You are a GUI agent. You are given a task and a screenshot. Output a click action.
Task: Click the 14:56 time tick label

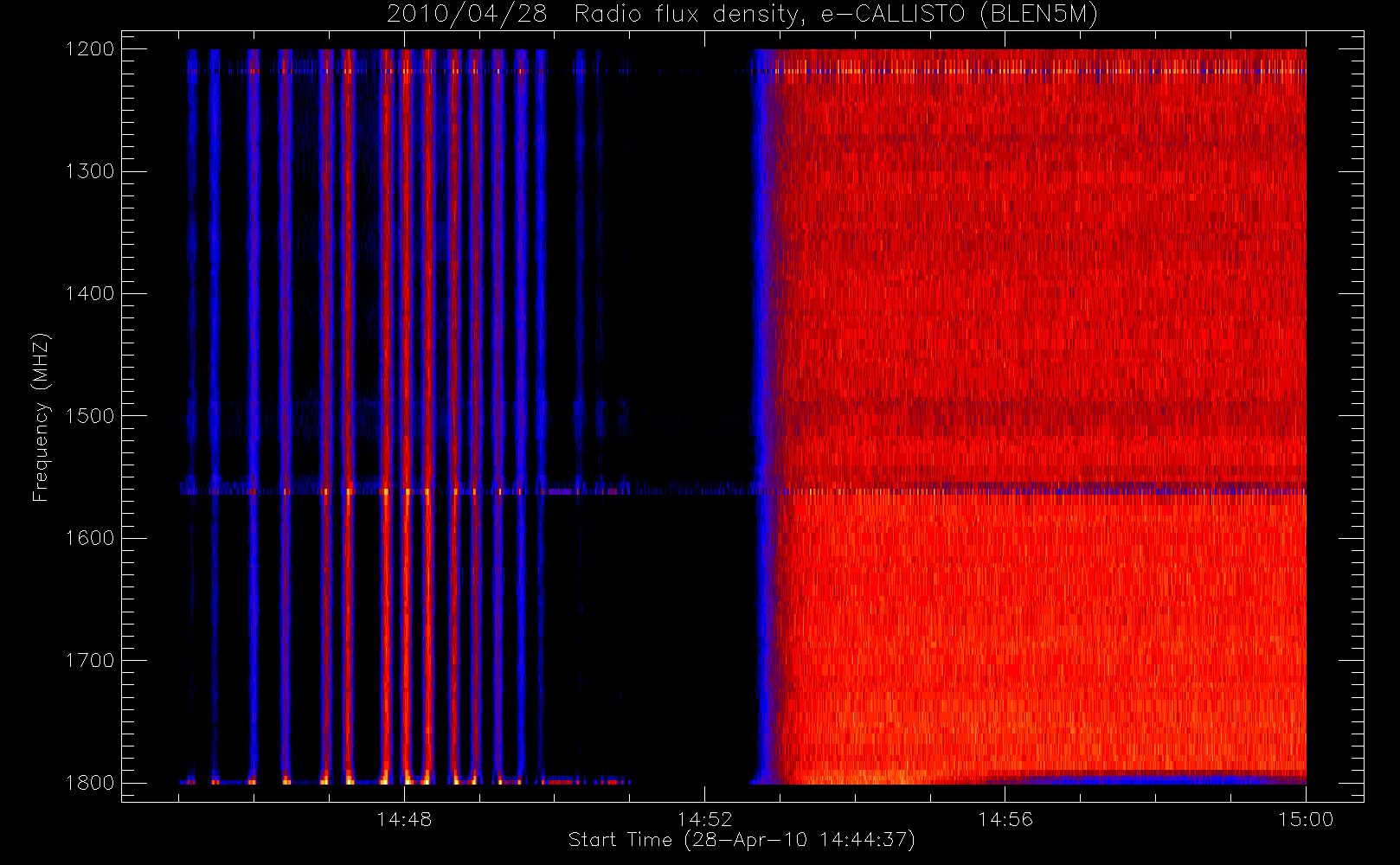pos(1005,819)
